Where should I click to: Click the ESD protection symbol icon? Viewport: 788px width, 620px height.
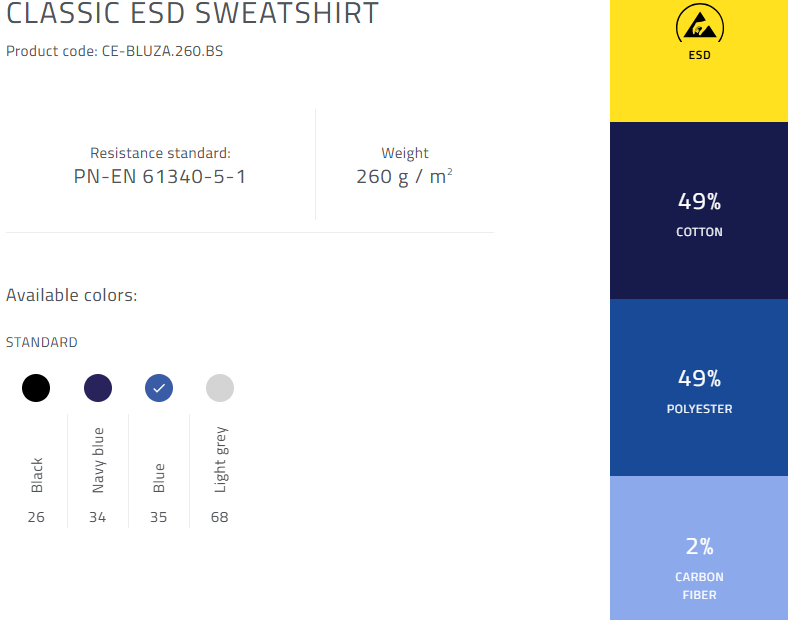point(700,26)
